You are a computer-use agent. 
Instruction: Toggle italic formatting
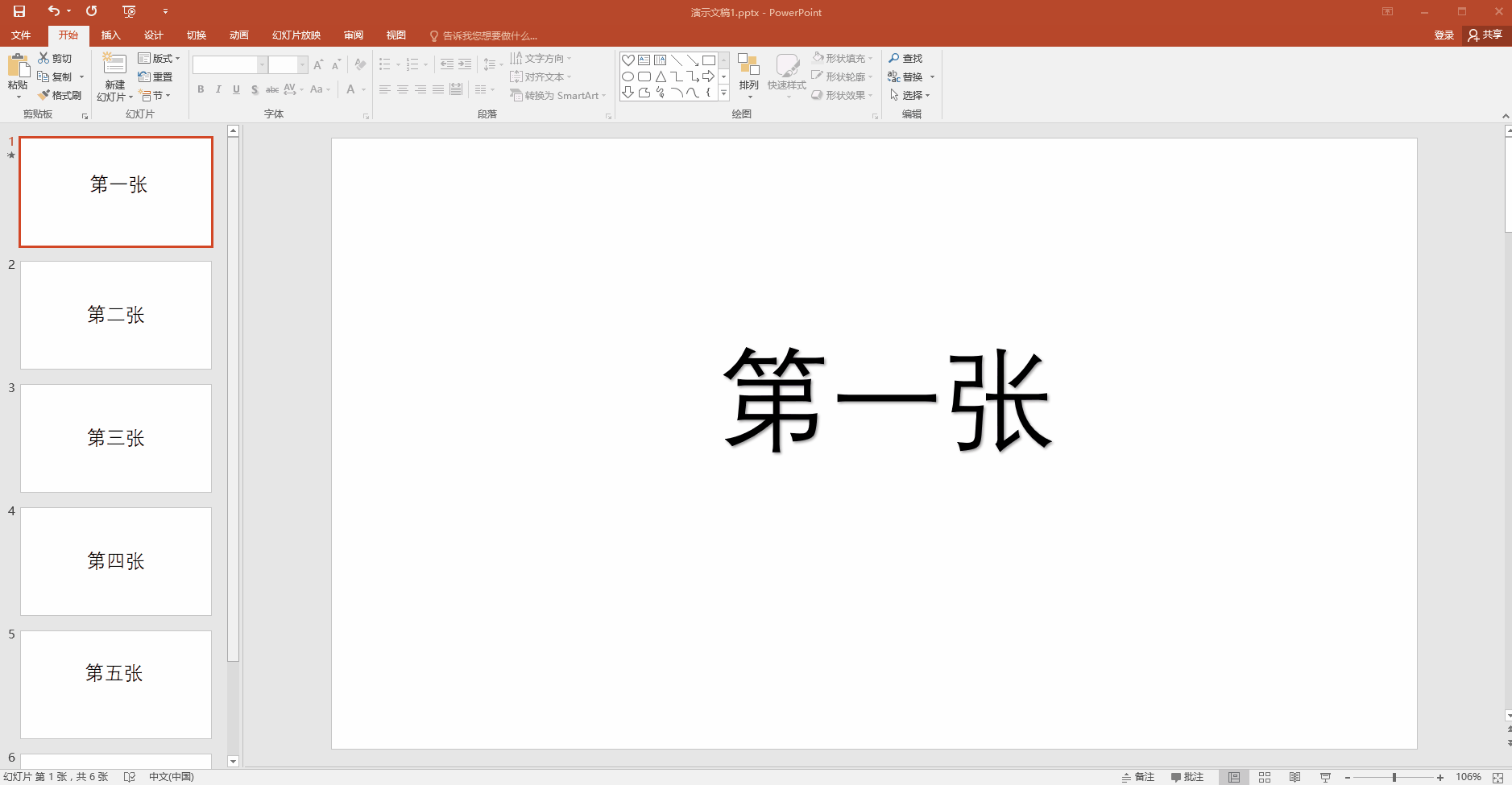(218, 89)
